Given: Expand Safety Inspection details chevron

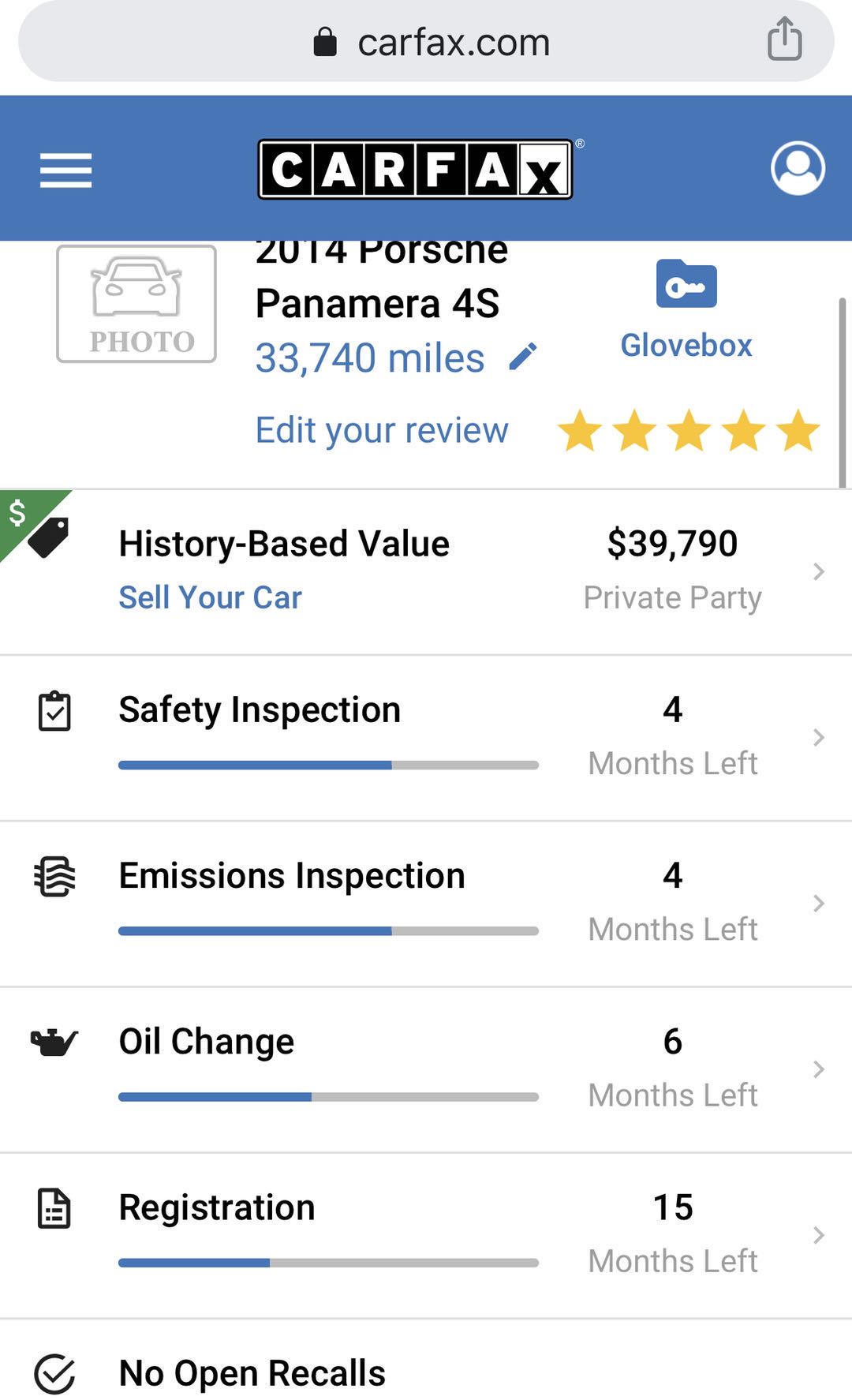Looking at the screenshot, I should pyautogui.click(x=819, y=737).
